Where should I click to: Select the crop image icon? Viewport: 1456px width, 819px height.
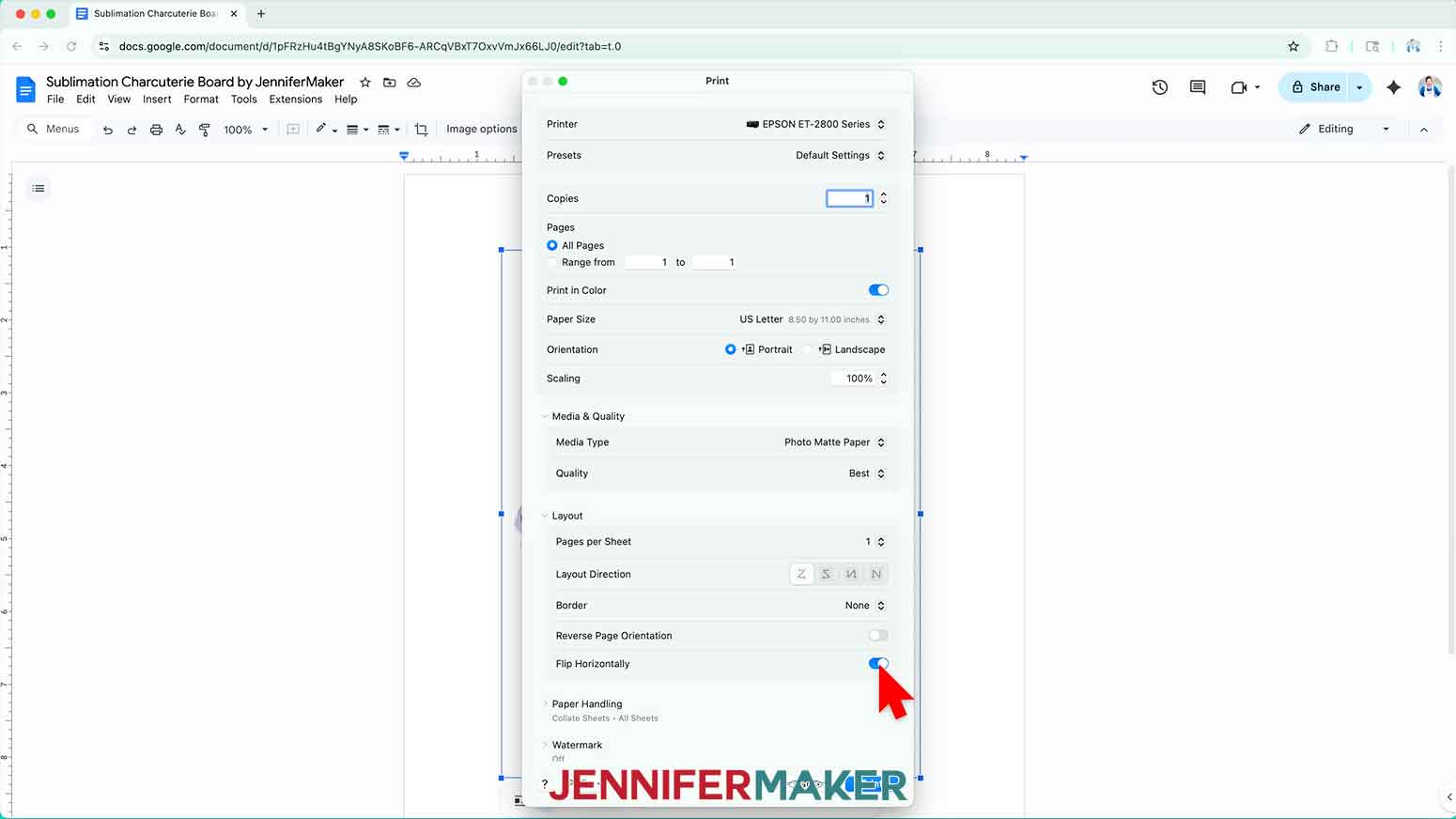421,130
